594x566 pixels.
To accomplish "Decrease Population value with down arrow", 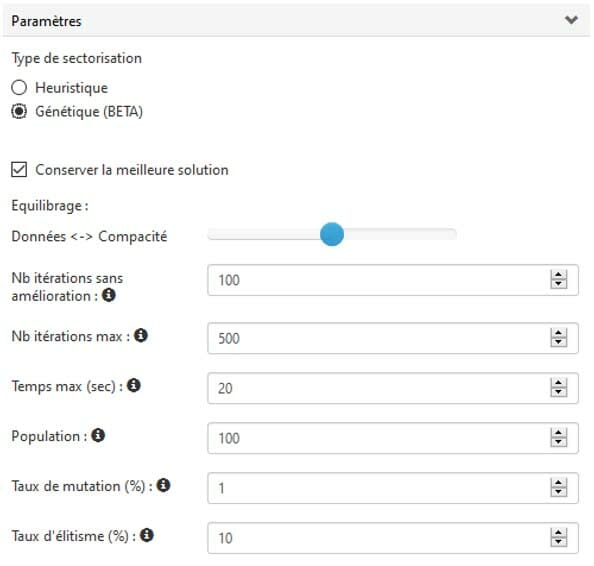I will [x=559, y=442].
